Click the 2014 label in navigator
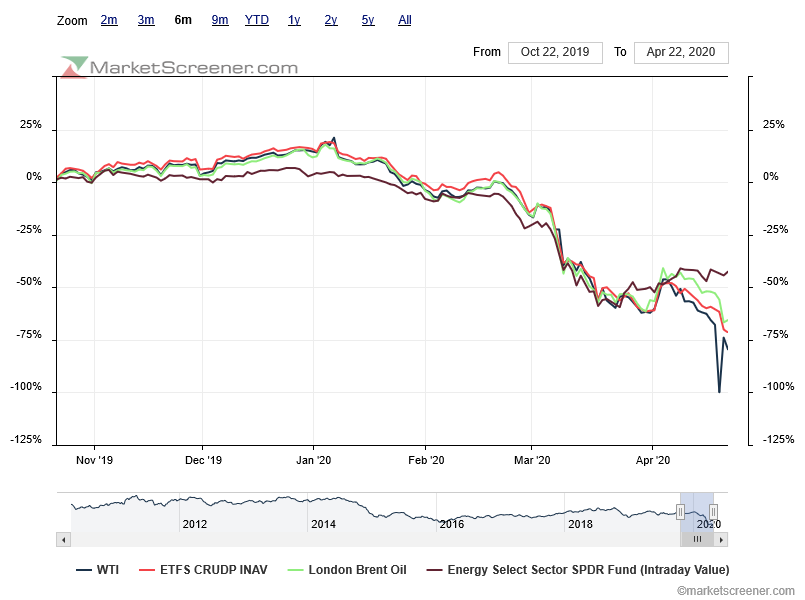Screen dimensions: 805x600 (x=323, y=524)
